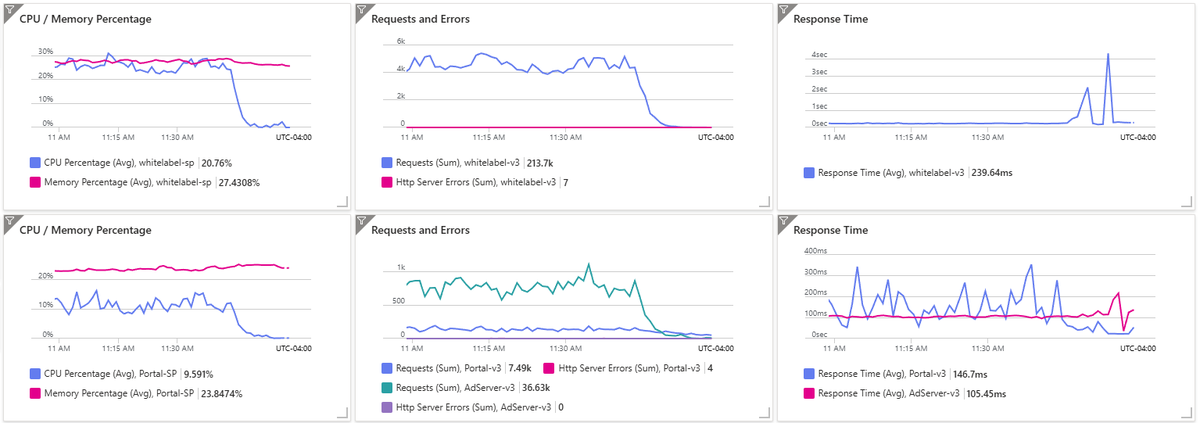Click the 400ms y-axis label
The image size is (1200, 423).
coord(817,251)
